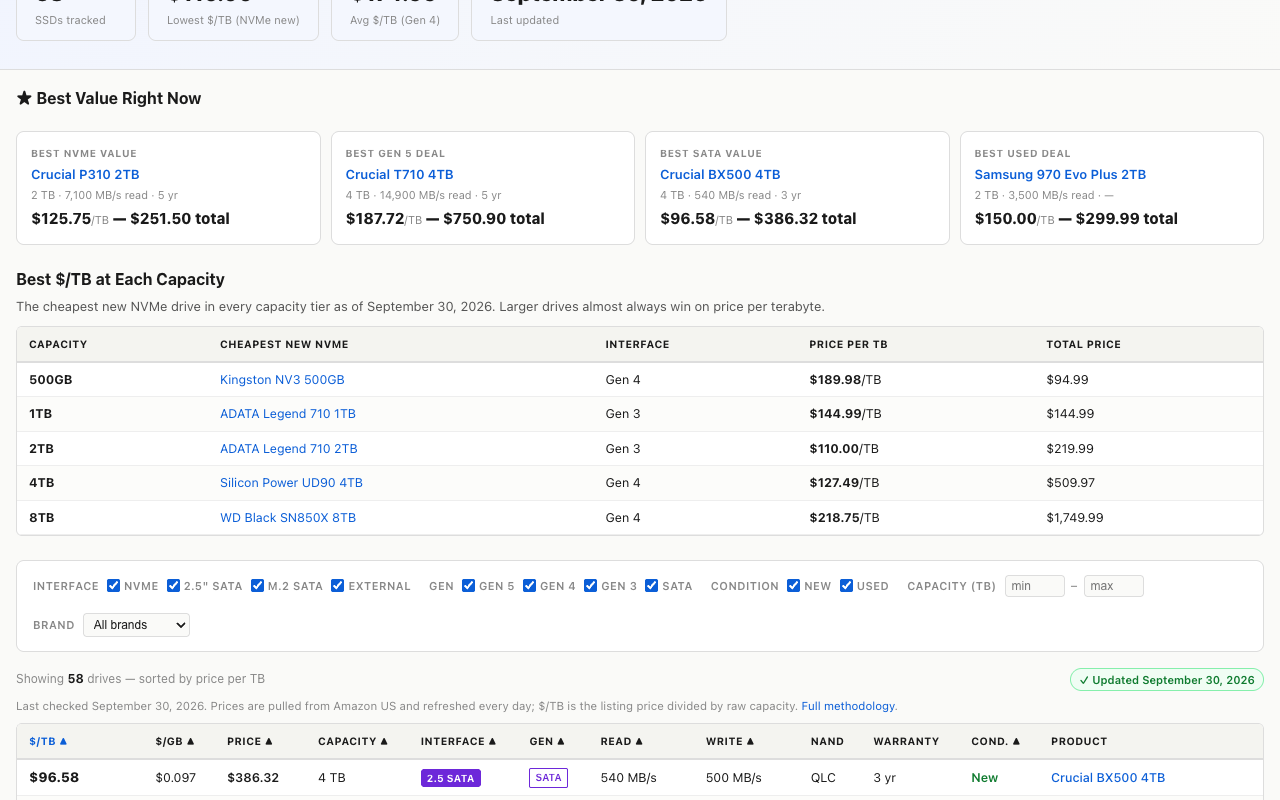Sort drives by Write speed header
The height and width of the screenshot is (800, 1280).
tap(730, 742)
